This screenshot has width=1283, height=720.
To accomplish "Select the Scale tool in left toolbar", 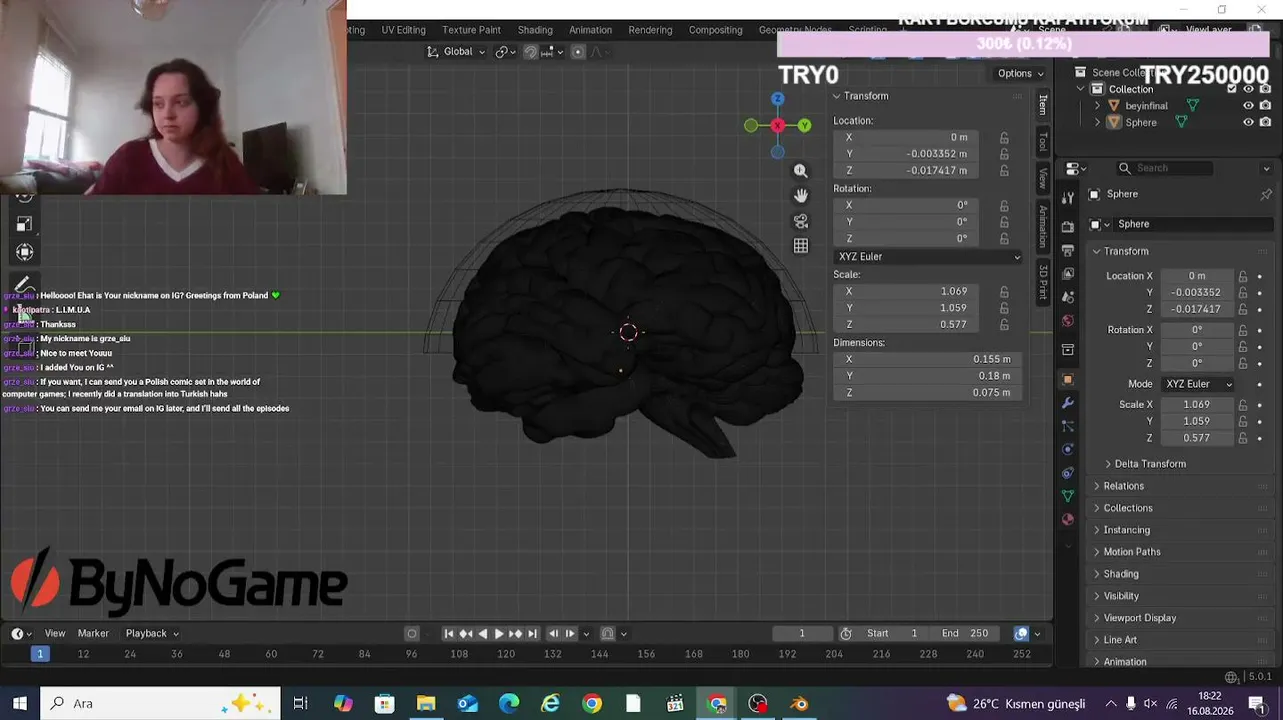I will 25,223.
